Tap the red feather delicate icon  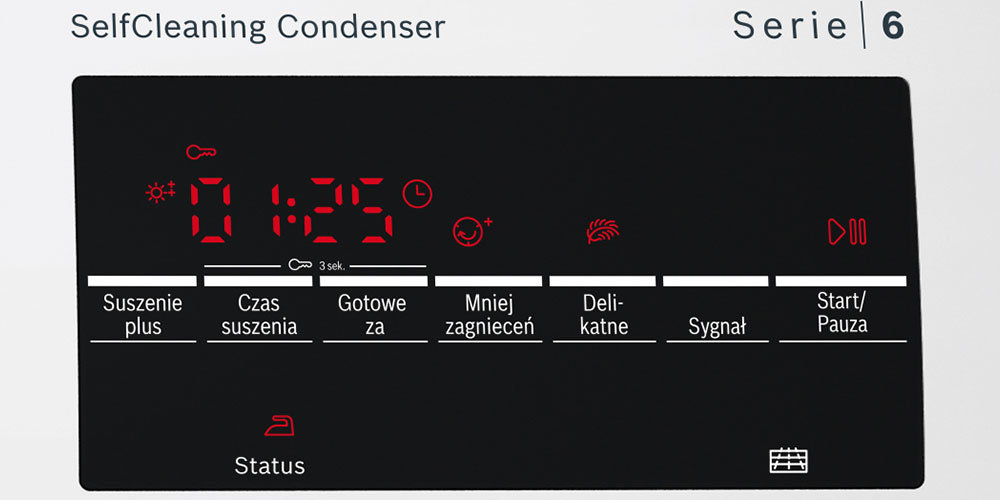[603, 231]
